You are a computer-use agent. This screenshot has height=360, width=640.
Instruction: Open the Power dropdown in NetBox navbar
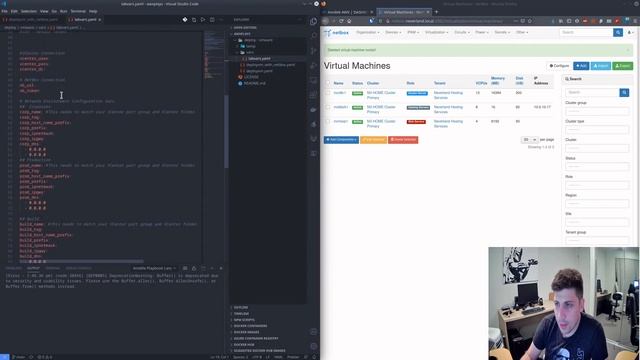[482, 32]
